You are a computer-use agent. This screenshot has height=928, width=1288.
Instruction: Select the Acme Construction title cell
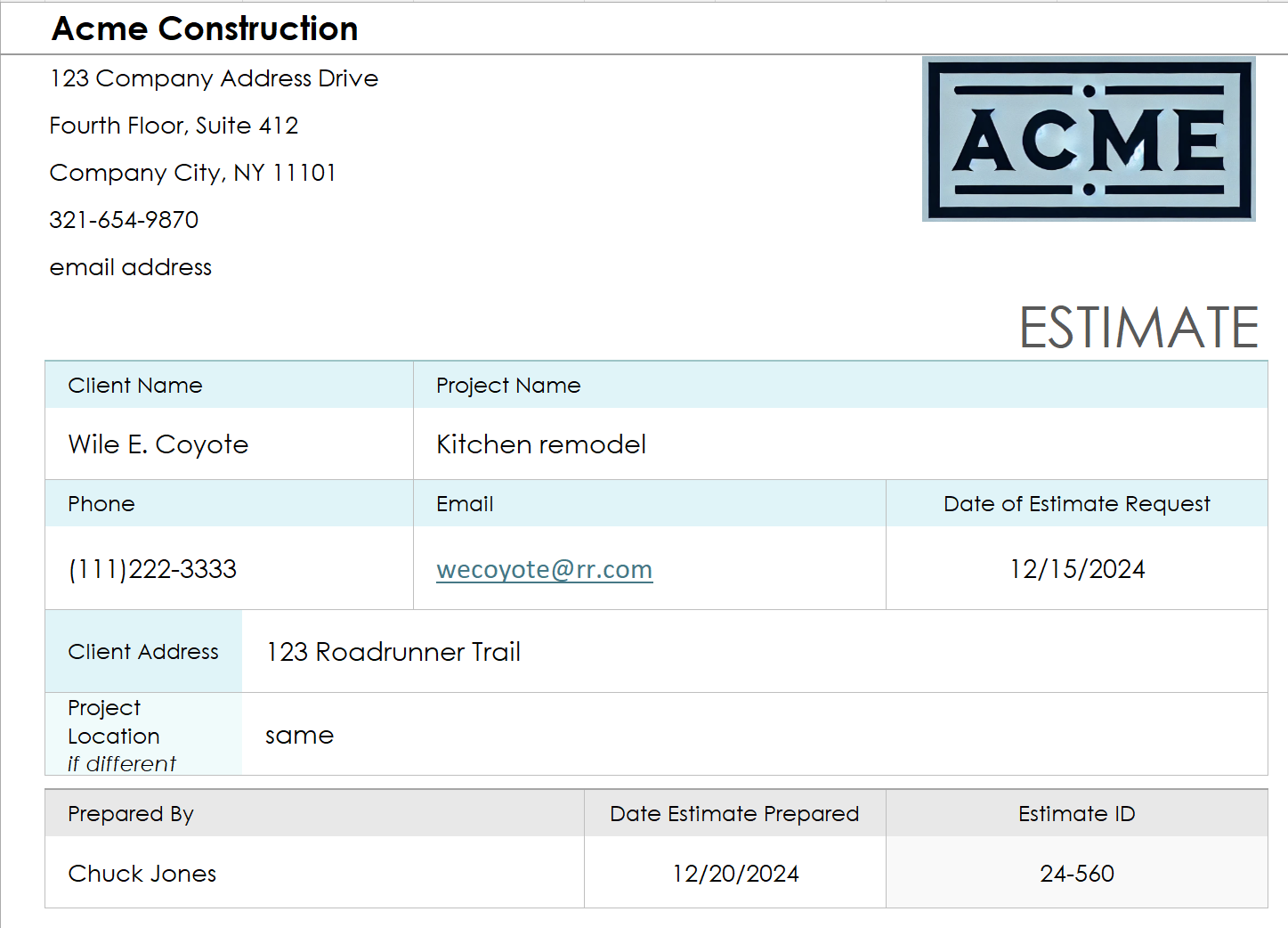coord(205,28)
